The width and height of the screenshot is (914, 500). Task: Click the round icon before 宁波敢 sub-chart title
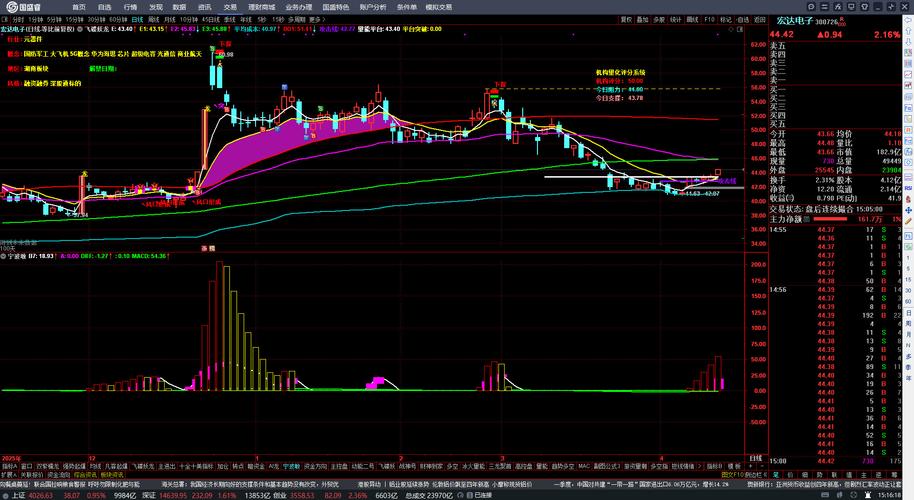pos(3,256)
